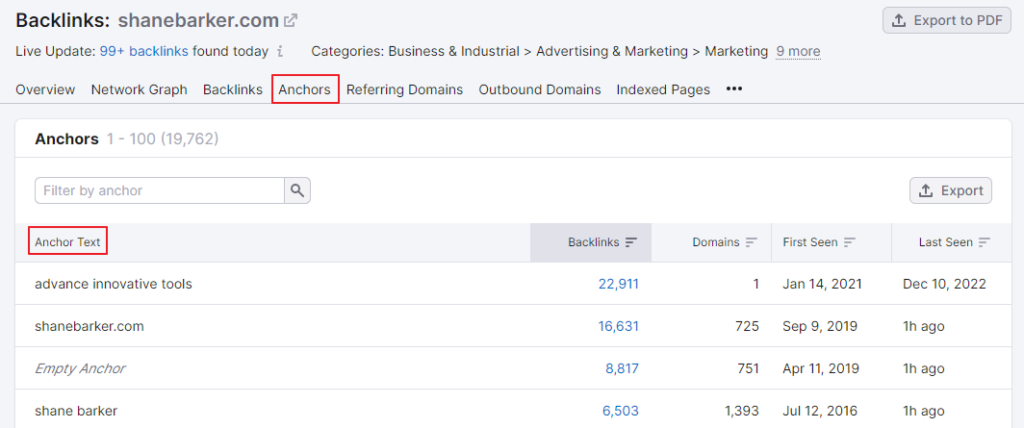Click the Apr 11, 2019 date cell
The image size is (1024, 428).
pos(822,369)
